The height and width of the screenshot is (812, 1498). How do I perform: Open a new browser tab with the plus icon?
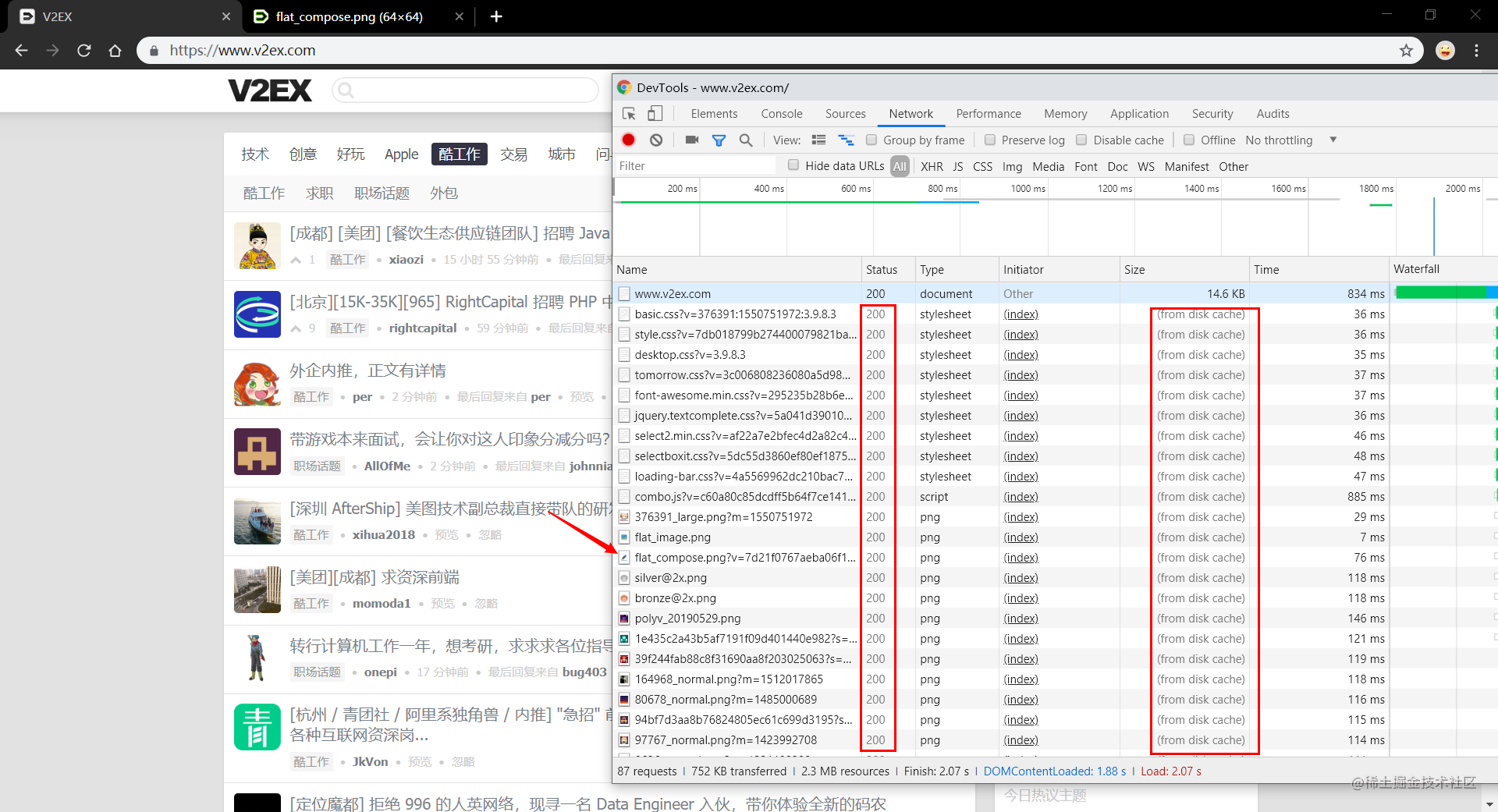tap(496, 16)
